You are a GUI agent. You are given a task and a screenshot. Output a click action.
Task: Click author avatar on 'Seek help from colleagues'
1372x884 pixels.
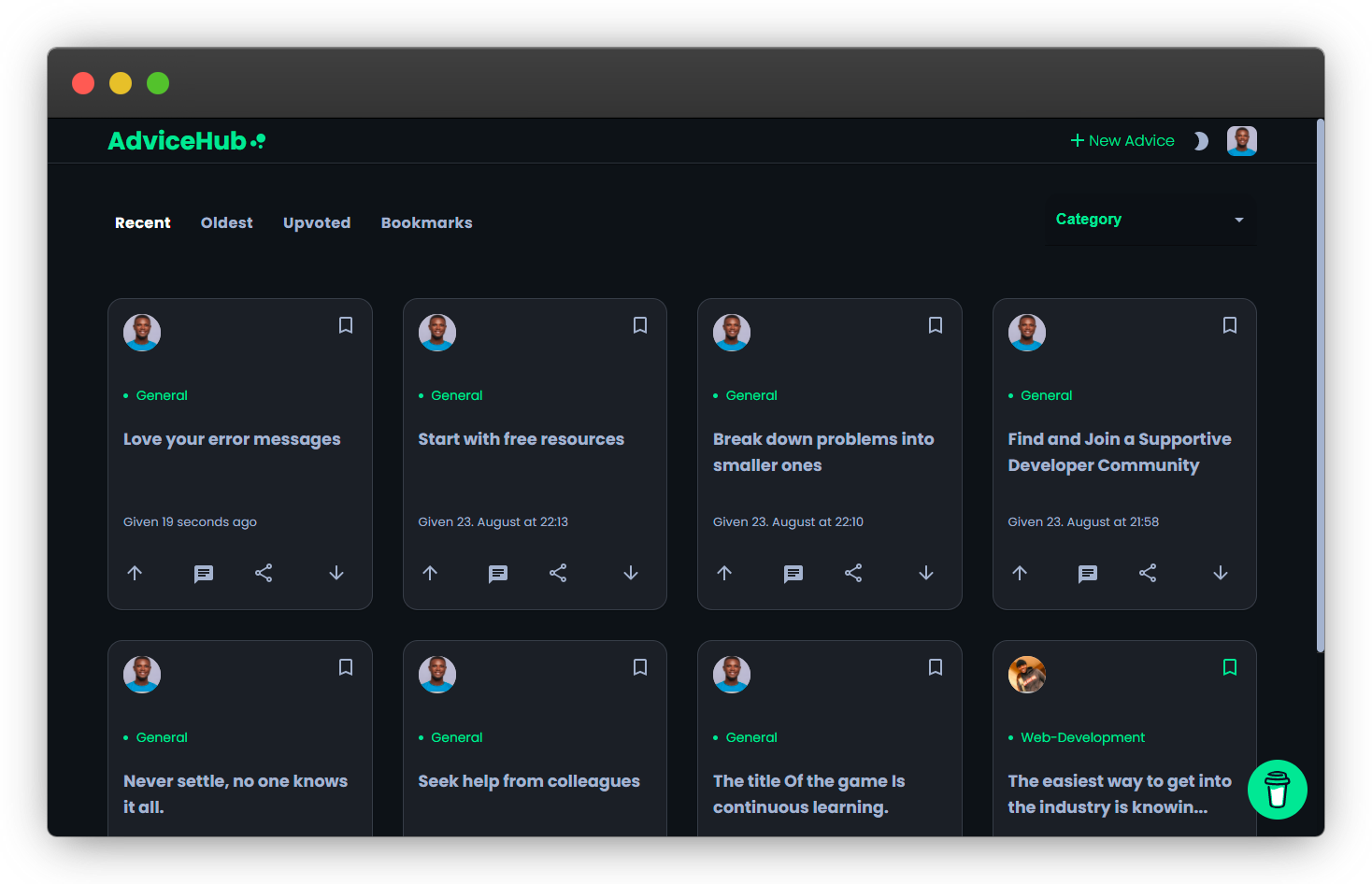coord(437,675)
